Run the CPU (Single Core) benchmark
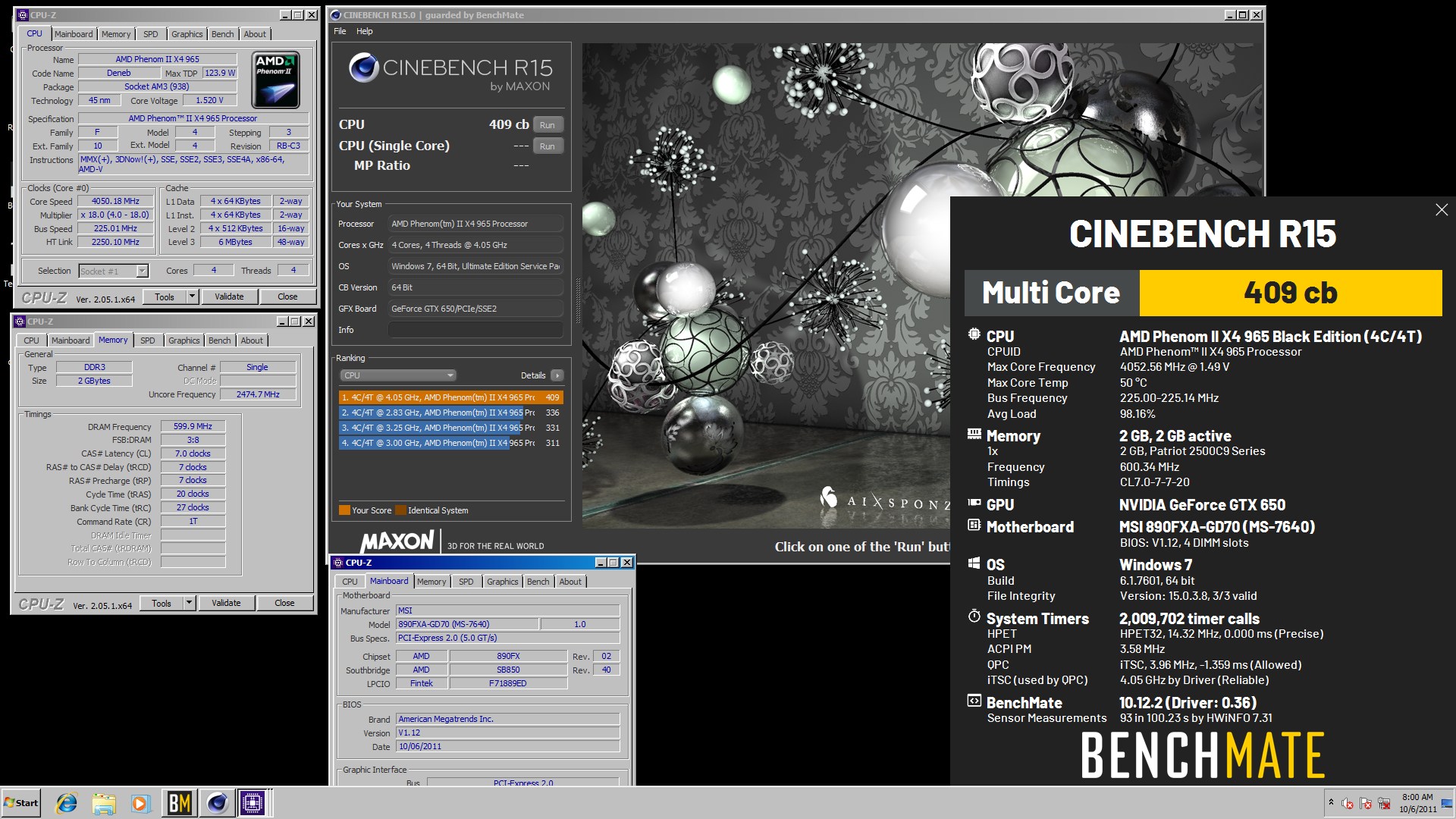This screenshot has width=1456, height=819. pyautogui.click(x=548, y=146)
